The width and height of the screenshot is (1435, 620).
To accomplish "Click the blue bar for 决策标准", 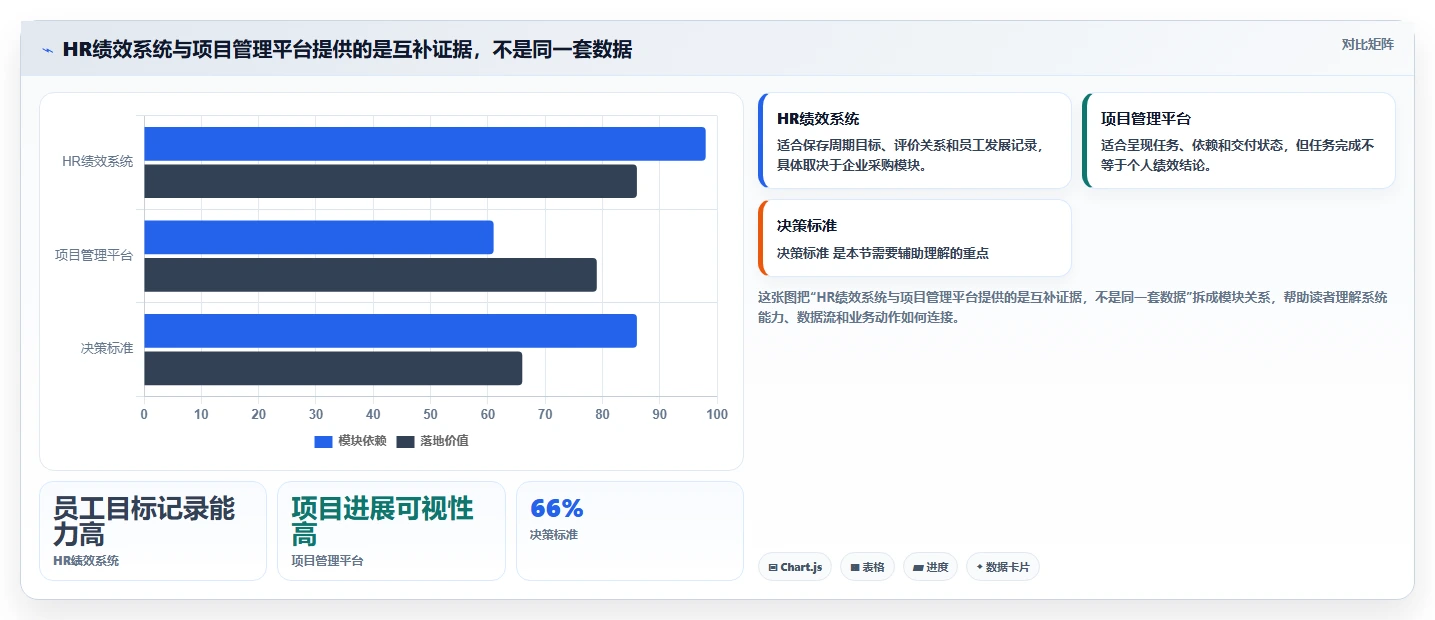I will point(390,331).
